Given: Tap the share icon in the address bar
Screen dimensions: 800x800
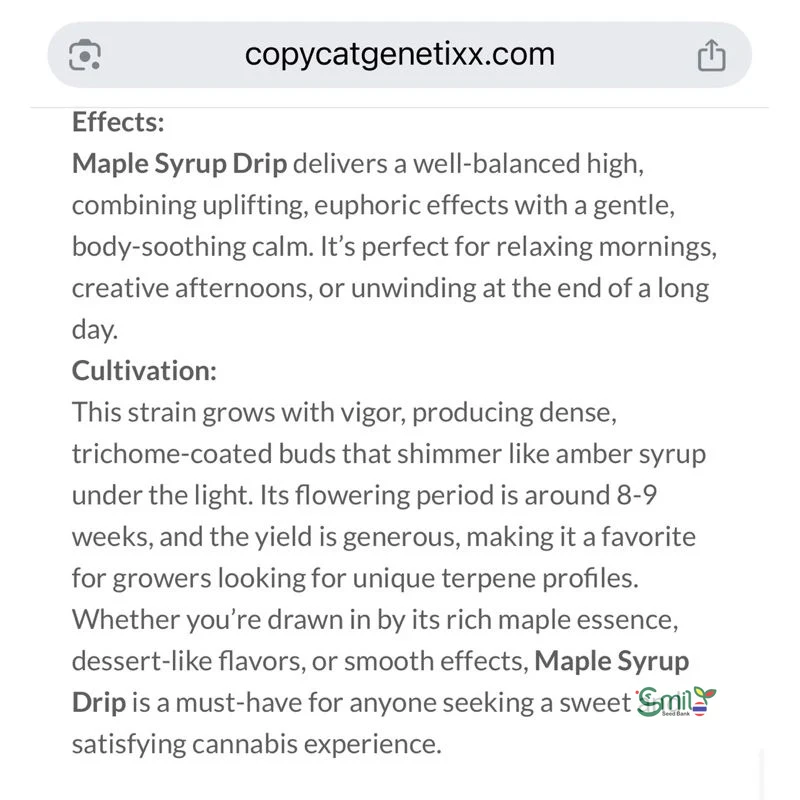Looking at the screenshot, I should click(x=710, y=55).
